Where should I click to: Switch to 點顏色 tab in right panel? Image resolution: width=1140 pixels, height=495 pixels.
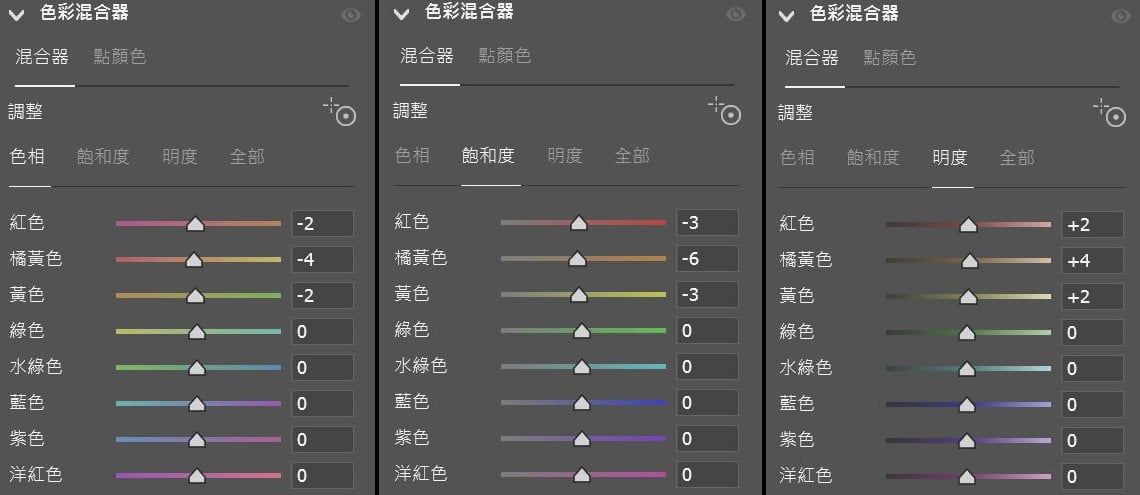[890, 57]
